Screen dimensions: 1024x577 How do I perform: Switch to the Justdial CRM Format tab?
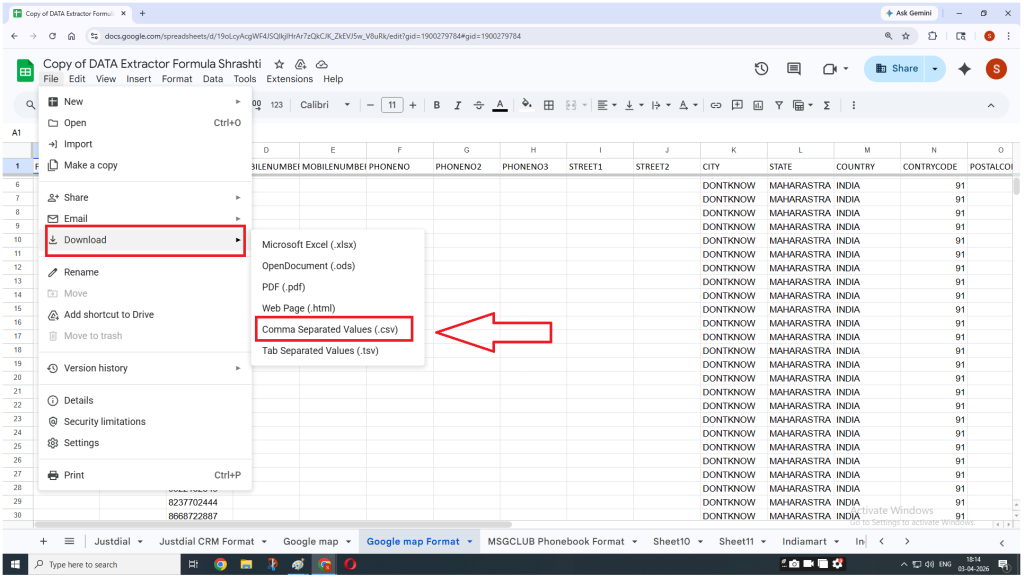pyautogui.click(x=207, y=542)
